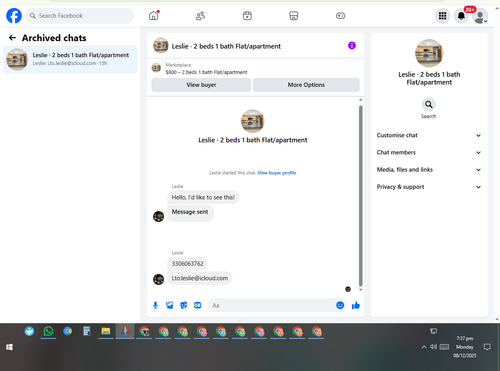Choose a GIF from the GIF icon
The height and width of the screenshot is (371, 500).
tap(198, 305)
